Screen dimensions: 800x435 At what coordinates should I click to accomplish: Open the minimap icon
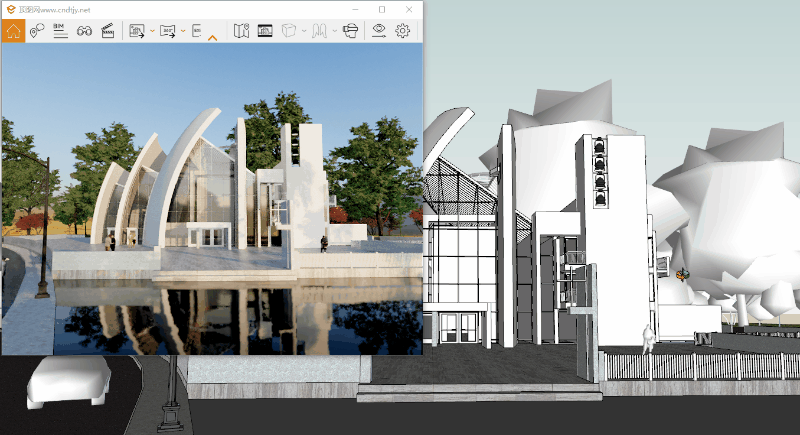[x=241, y=31]
